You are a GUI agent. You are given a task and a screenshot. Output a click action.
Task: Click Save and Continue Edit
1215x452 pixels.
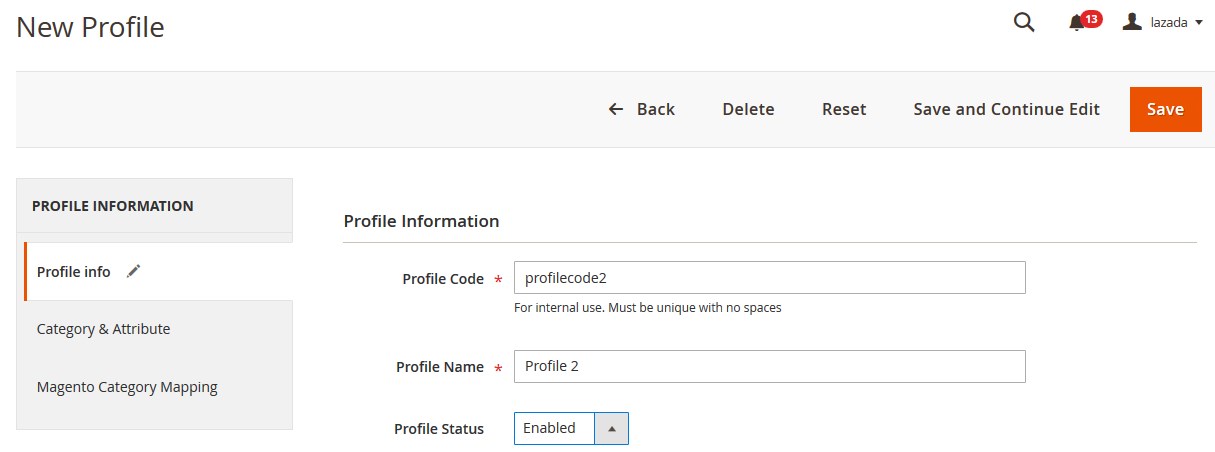pos(1006,109)
